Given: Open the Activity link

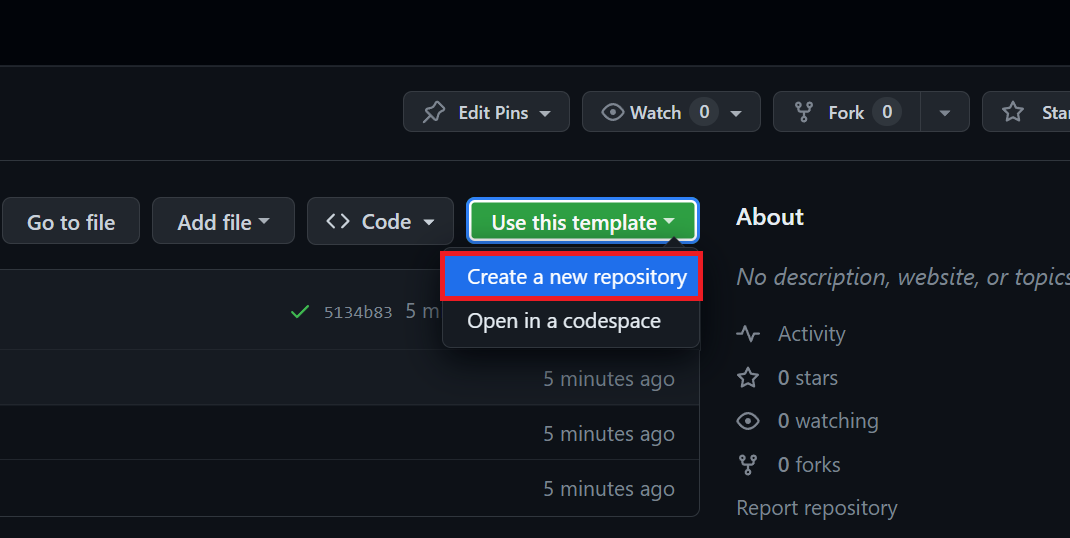Looking at the screenshot, I should coord(811,334).
